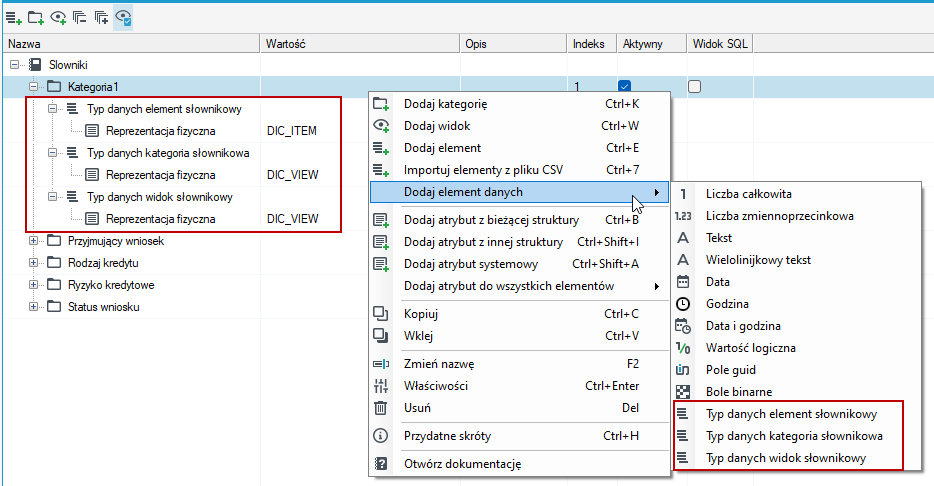The height and width of the screenshot is (486, 934).
Task: Click the sliders icon beside Właściwości
Action: pyautogui.click(x=381, y=386)
